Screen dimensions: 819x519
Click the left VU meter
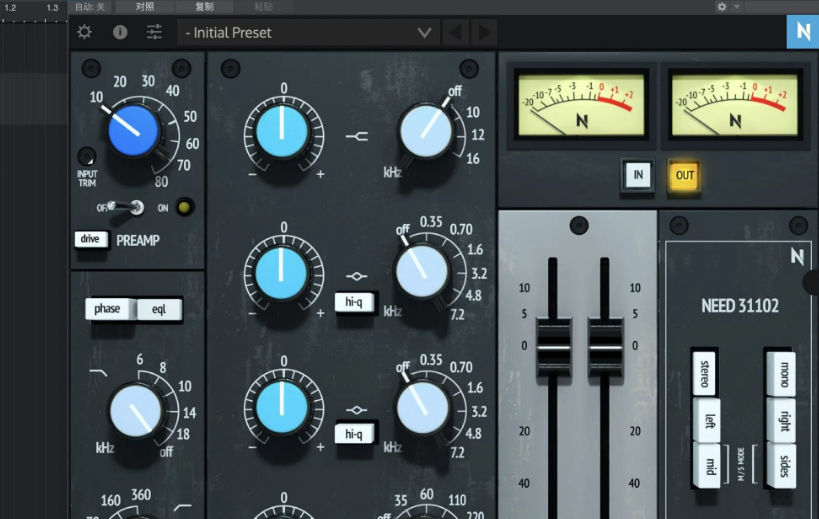581,104
